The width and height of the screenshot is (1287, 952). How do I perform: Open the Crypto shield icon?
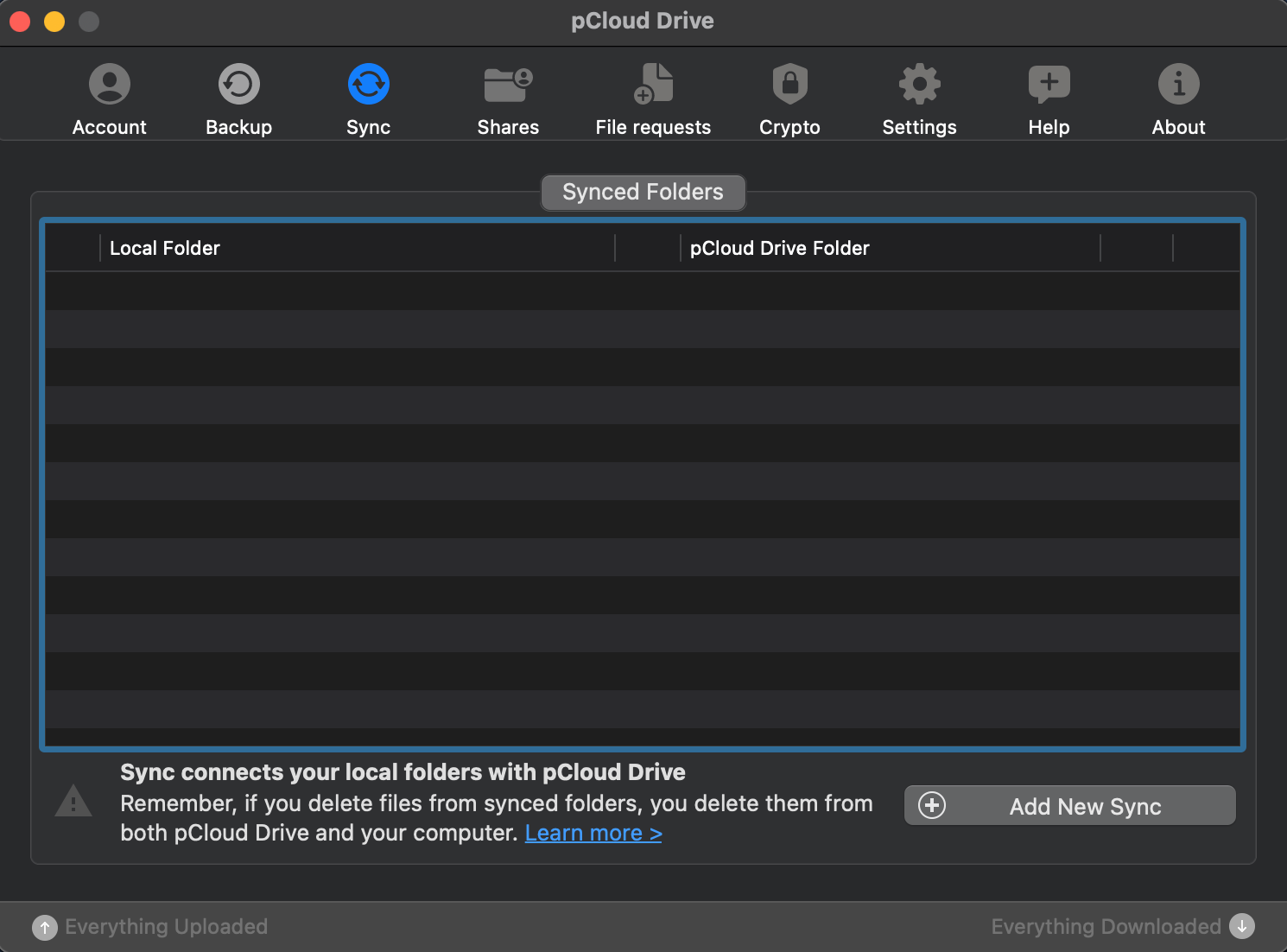pos(789,85)
